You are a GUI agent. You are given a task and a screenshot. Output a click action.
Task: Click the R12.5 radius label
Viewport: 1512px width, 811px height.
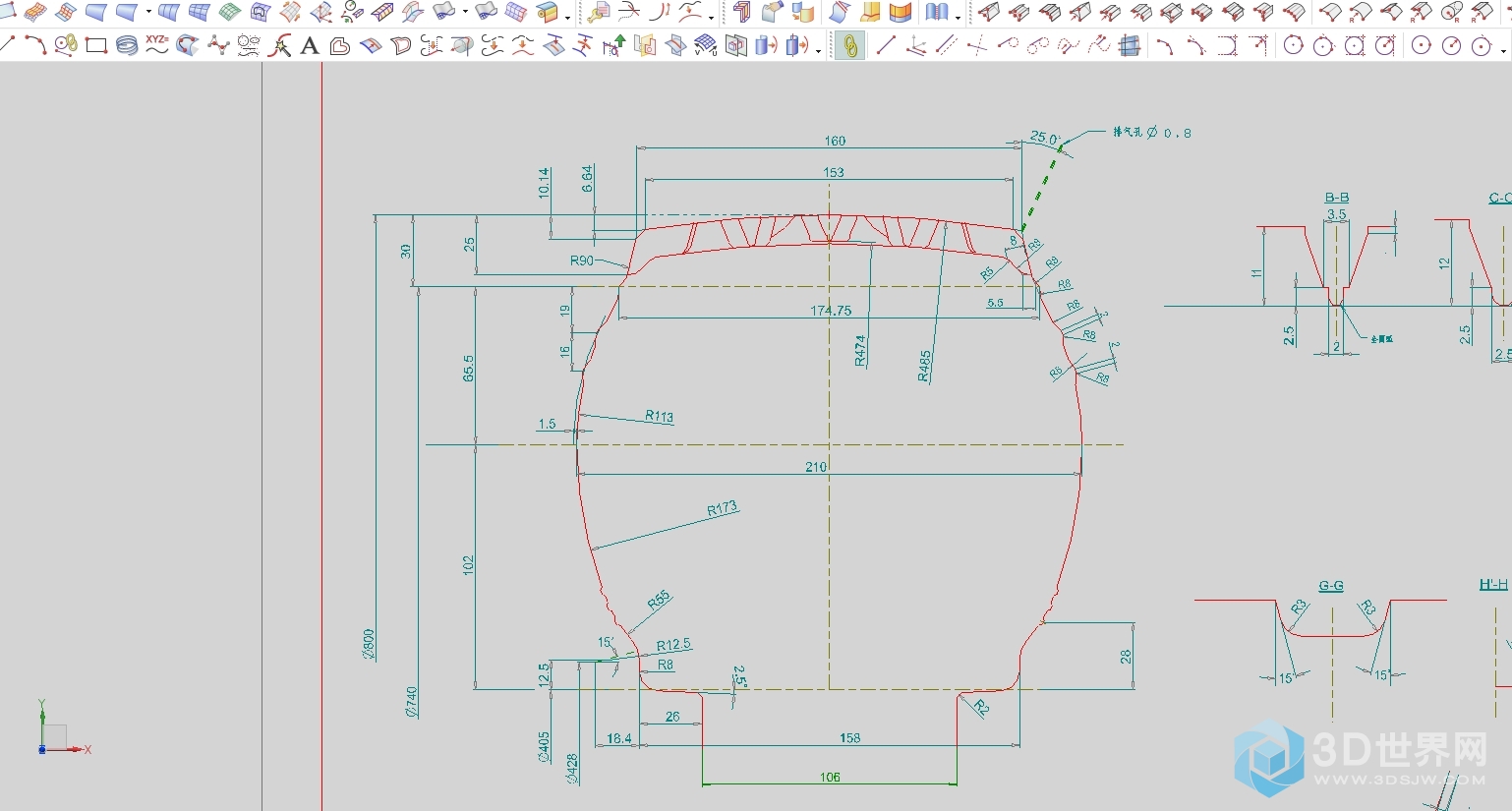coord(673,645)
